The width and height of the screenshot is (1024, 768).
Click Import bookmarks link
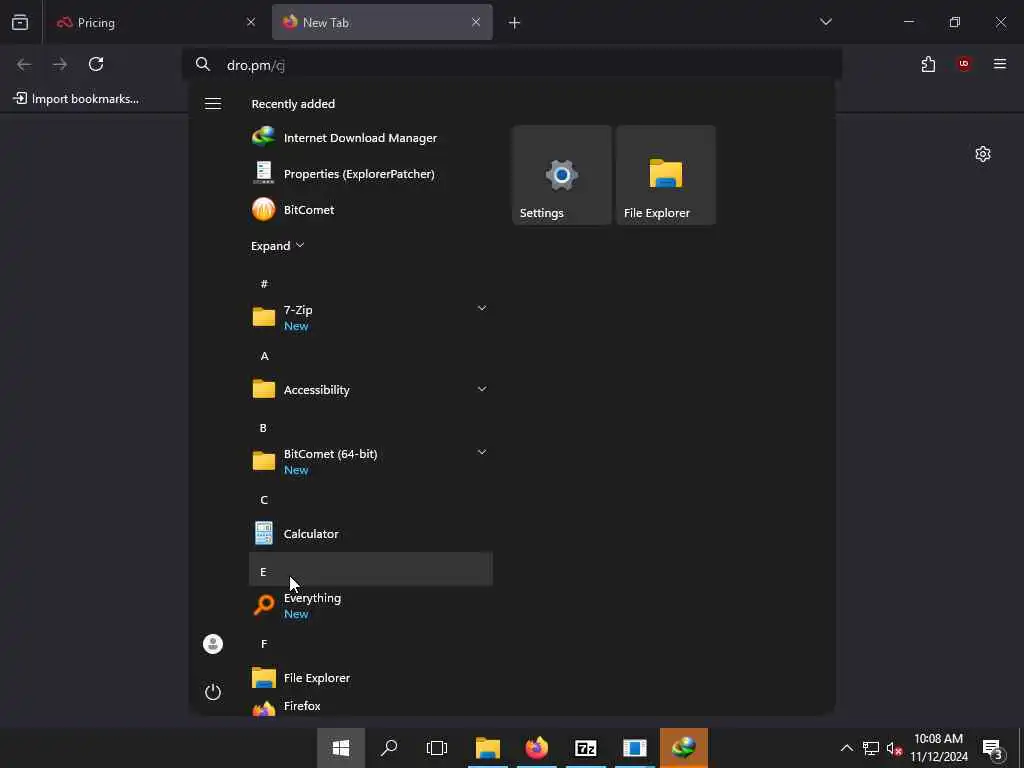click(76, 99)
